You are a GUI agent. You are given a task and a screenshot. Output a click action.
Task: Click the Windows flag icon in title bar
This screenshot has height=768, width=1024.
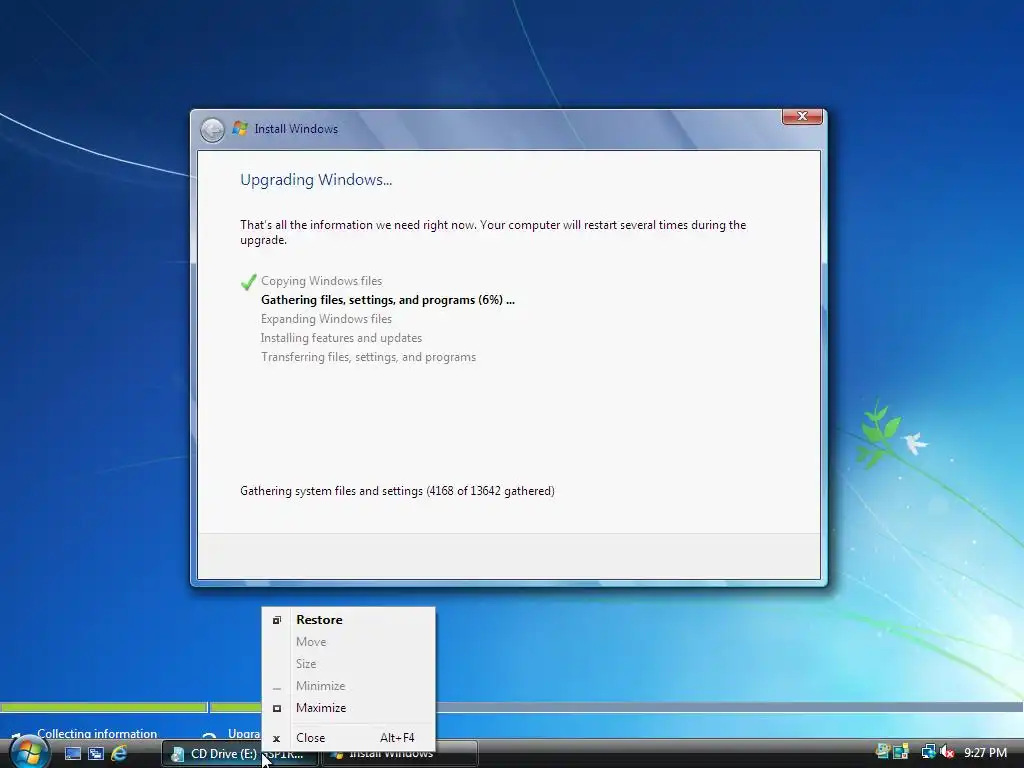(x=240, y=129)
